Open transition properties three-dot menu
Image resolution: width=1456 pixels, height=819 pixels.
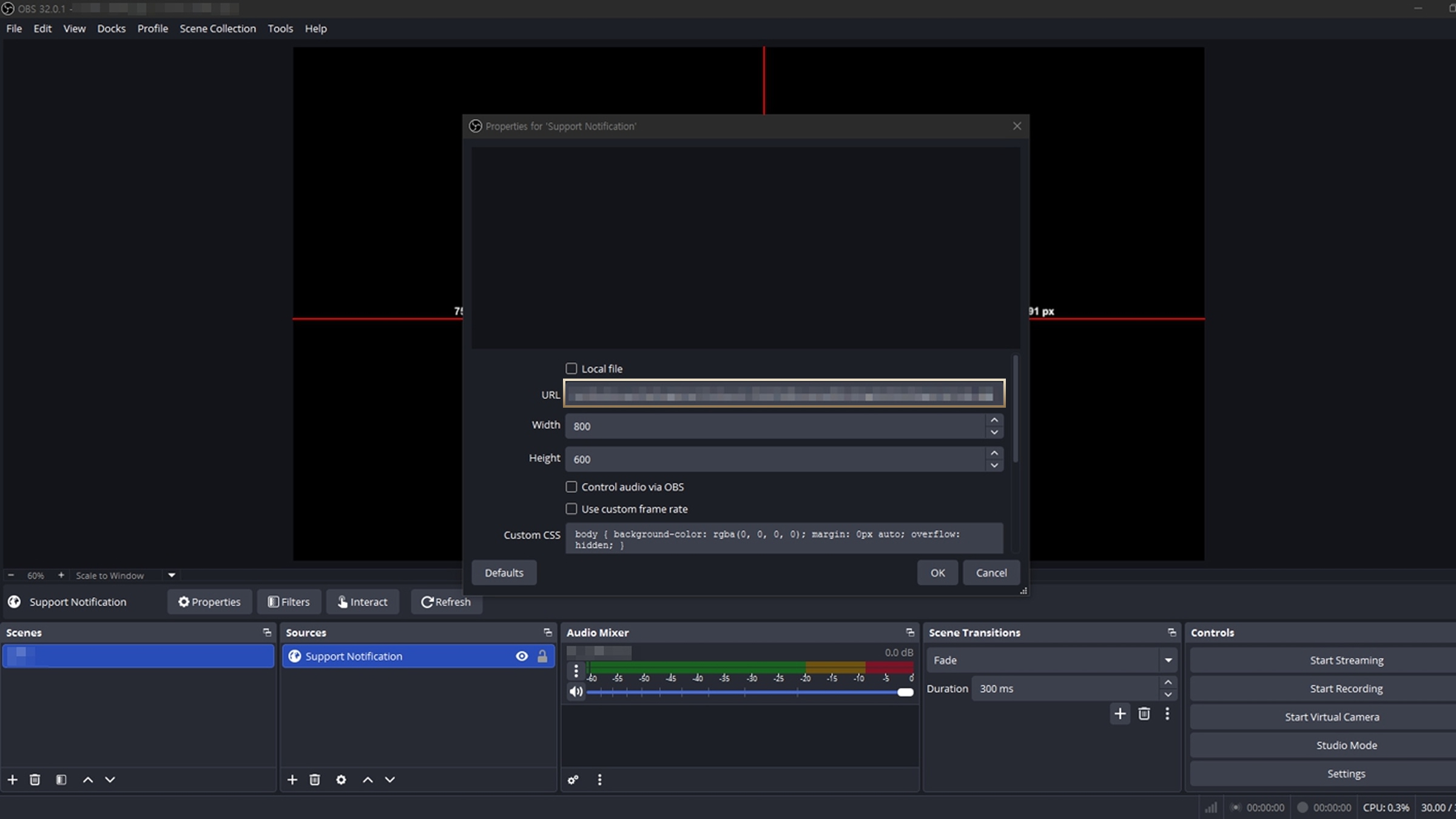click(1167, 713)
